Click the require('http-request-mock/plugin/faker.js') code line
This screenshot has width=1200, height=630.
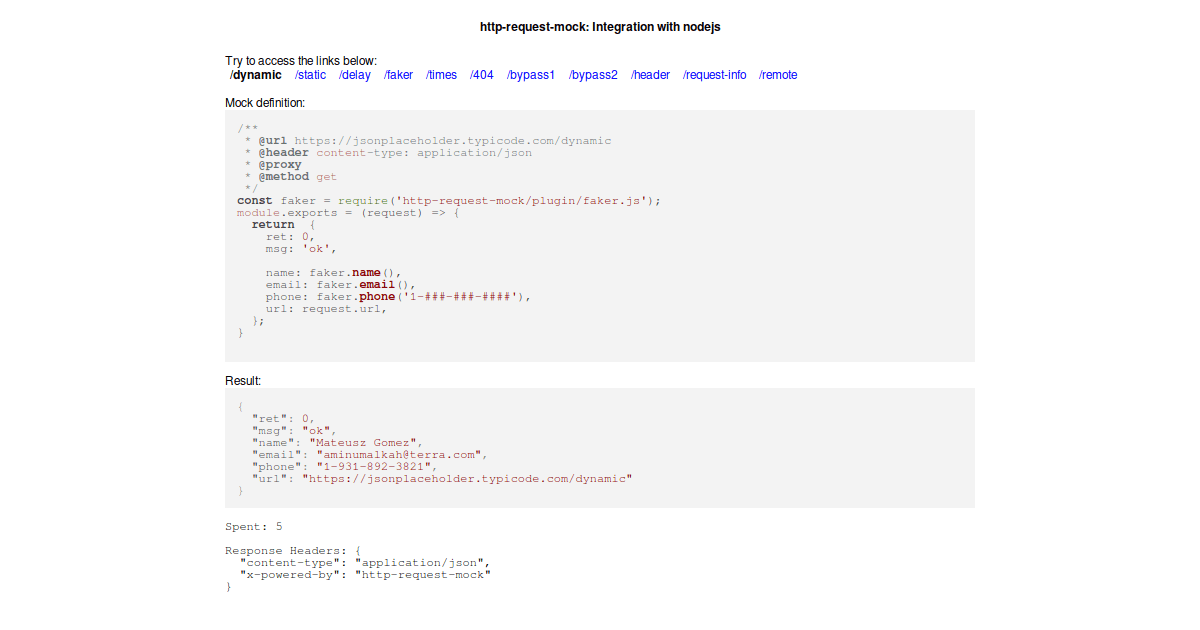click(449, 201)
